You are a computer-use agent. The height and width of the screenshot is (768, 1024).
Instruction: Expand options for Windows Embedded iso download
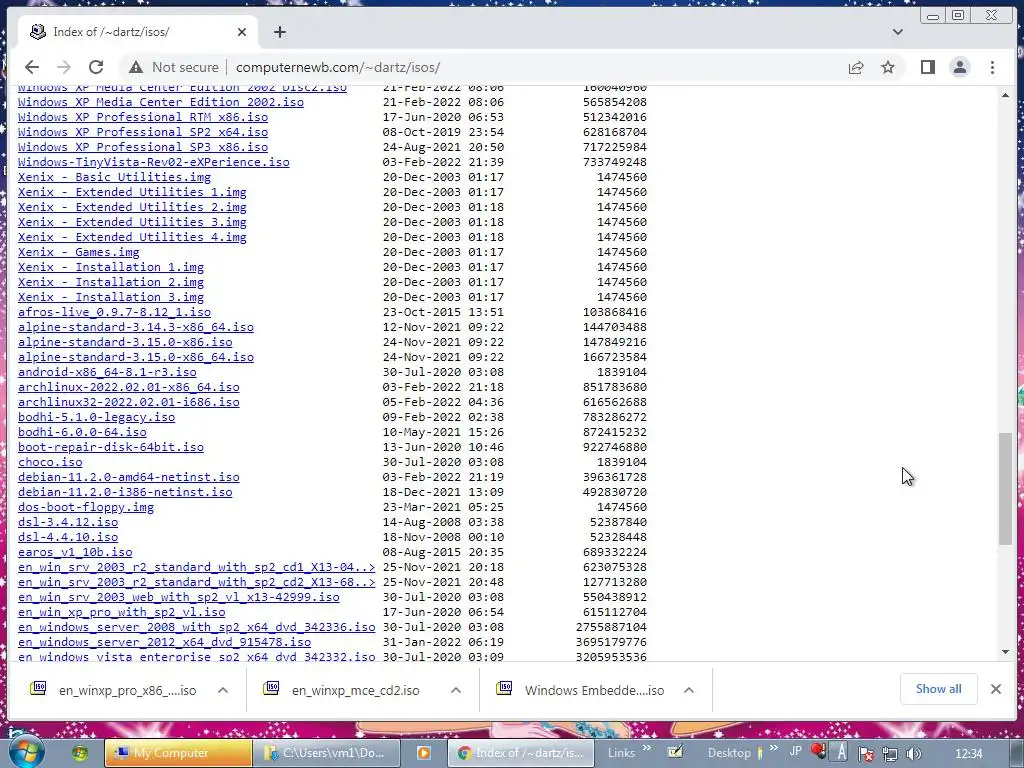point(688,690)
